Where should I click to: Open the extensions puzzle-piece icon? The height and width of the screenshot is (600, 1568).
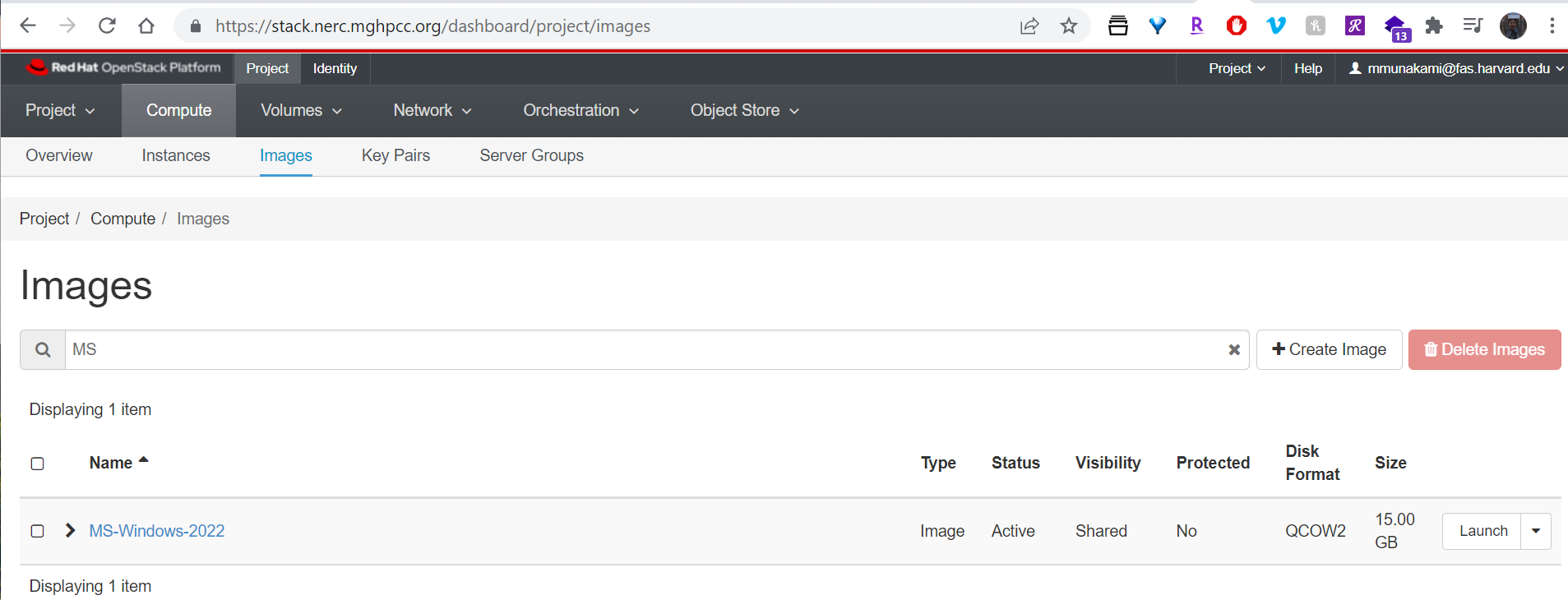click(x=1434, y=25)
